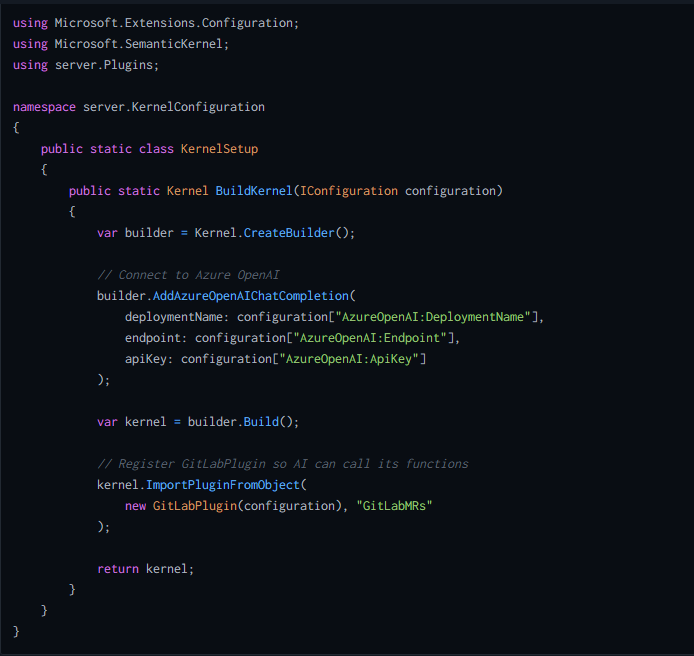Image resolution: width=694 pixels, height=656 pixels.
Task: Click the IConfiguration parameter type
Action: point(349,190)
